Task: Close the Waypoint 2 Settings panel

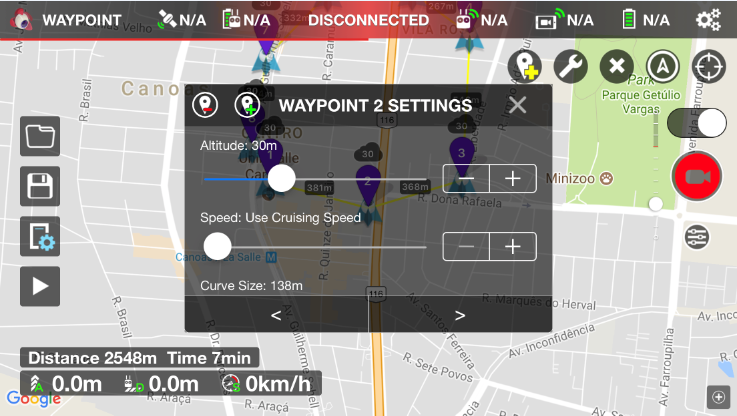Action: click(x=517, y=105)
